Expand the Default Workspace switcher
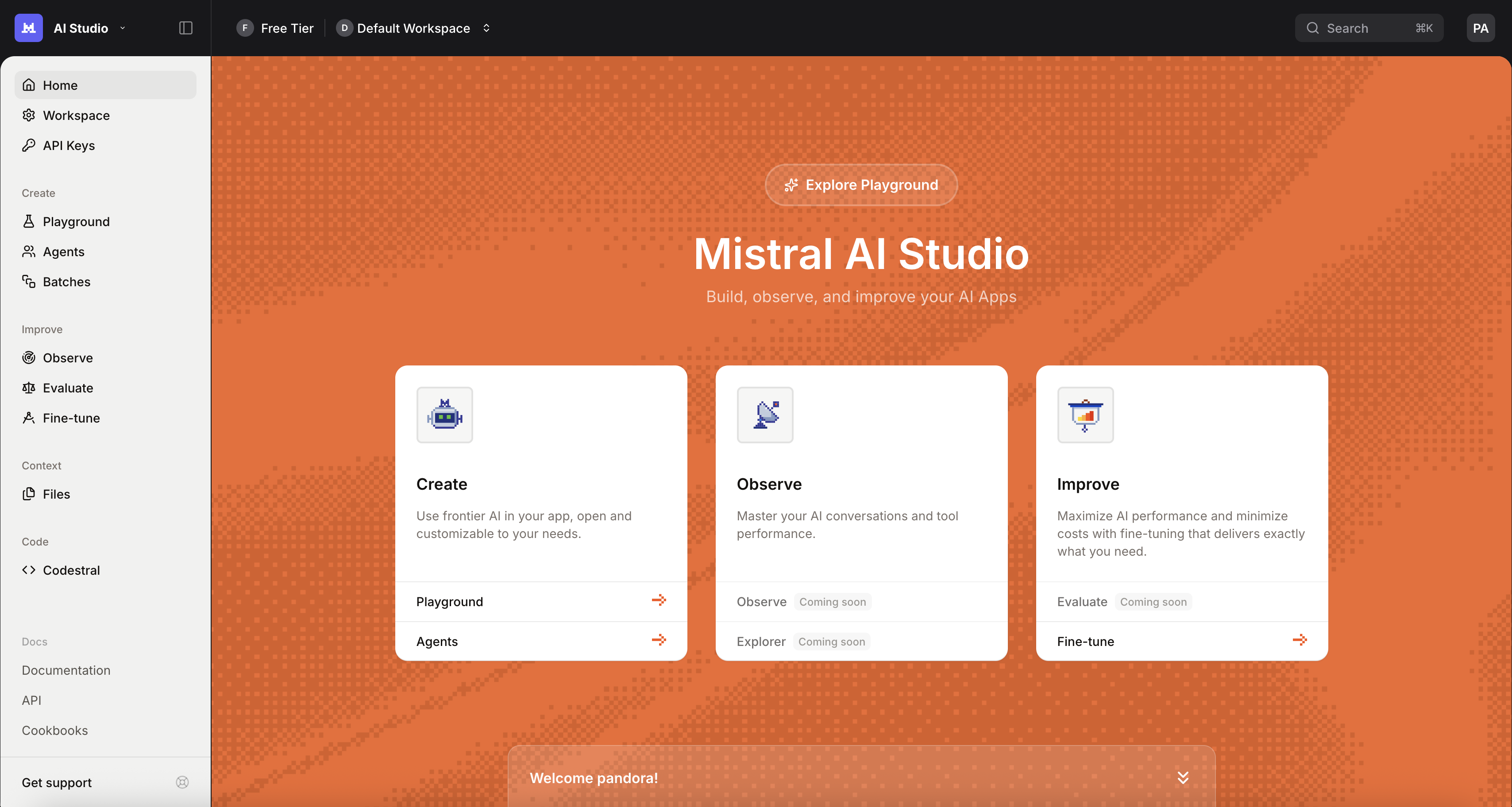Image resolution: width=1512 pixels, height=807 pixels. click(486, 27)
